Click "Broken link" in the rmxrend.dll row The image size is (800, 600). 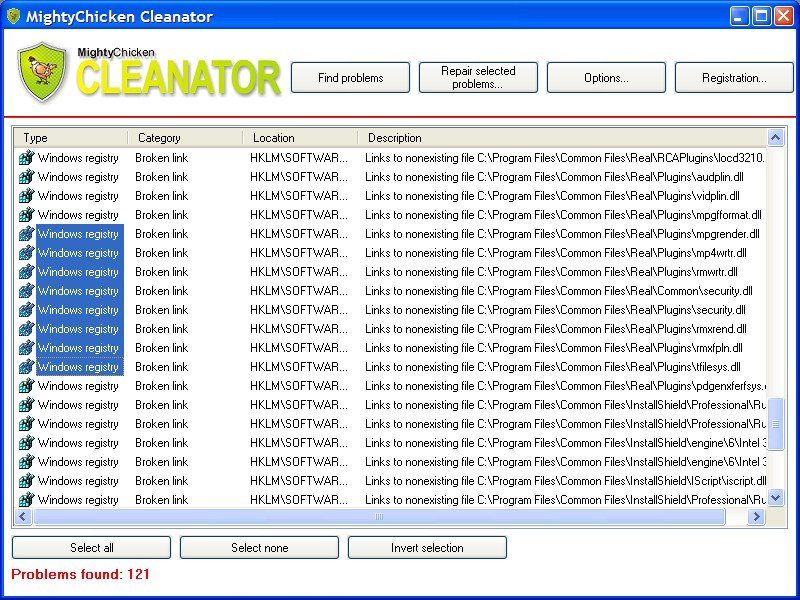(161, 329)
